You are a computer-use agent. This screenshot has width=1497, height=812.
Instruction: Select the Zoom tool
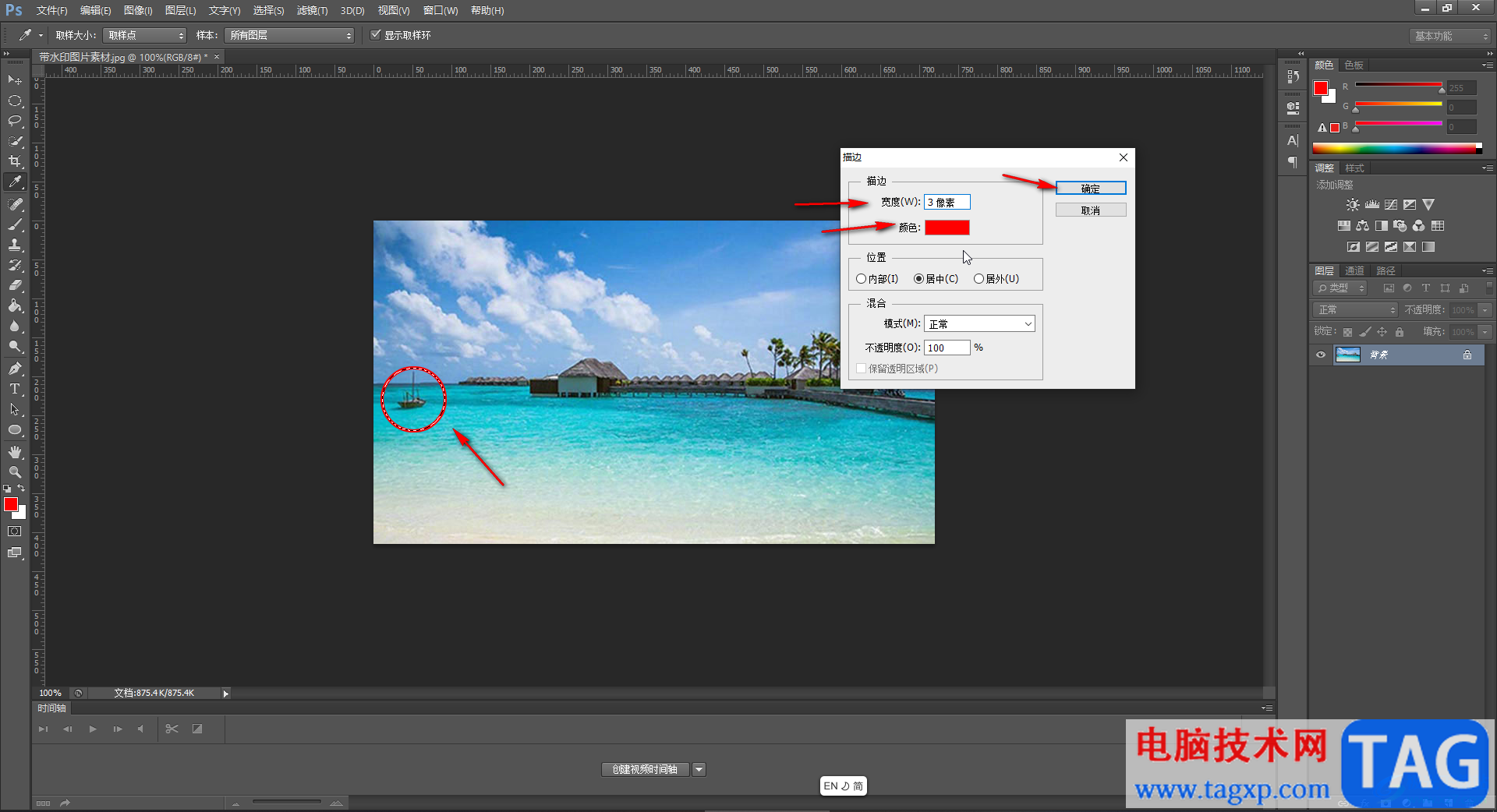point(15,472)
